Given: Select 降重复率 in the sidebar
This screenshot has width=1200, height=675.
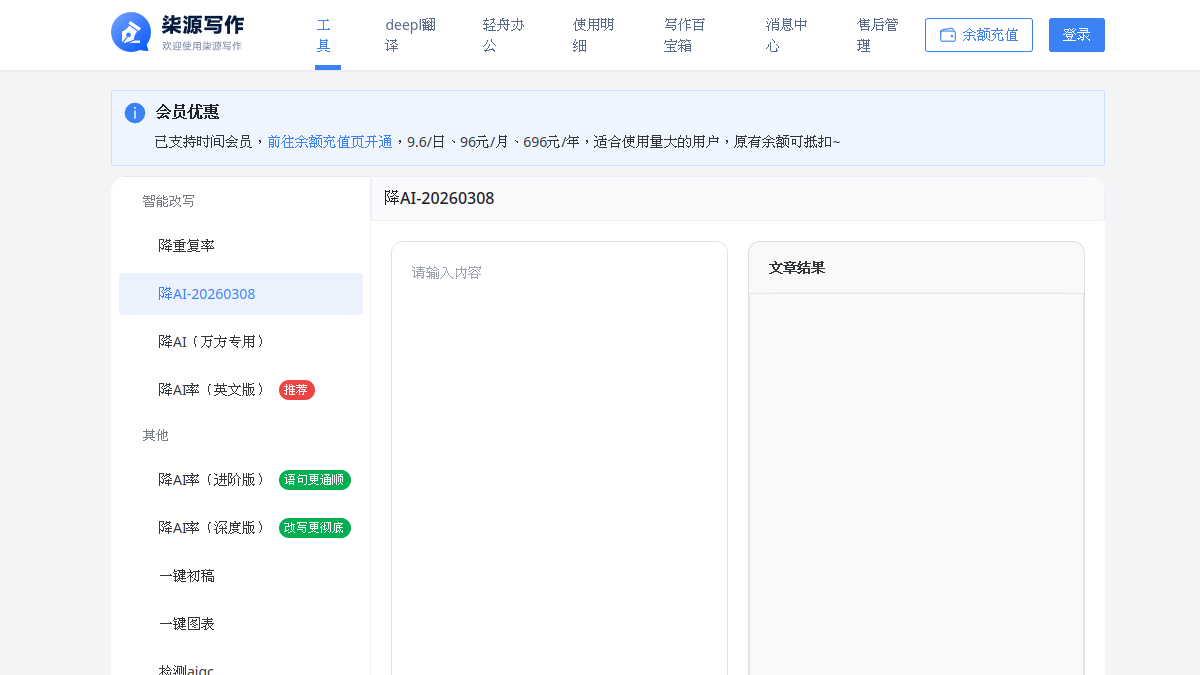Looking at the screenshot, I should pyautogui.click(x=241, y=246).
